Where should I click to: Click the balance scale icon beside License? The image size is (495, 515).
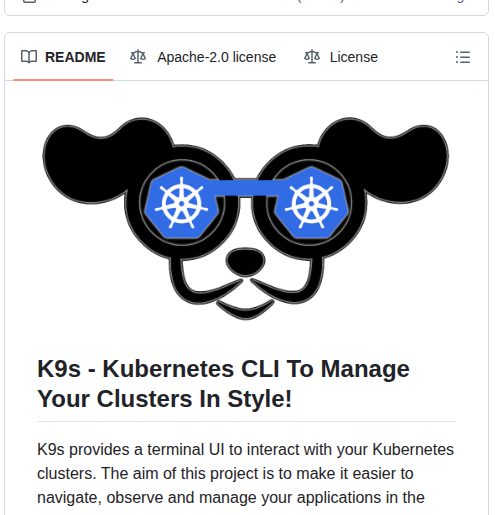(x=312, y=57)
